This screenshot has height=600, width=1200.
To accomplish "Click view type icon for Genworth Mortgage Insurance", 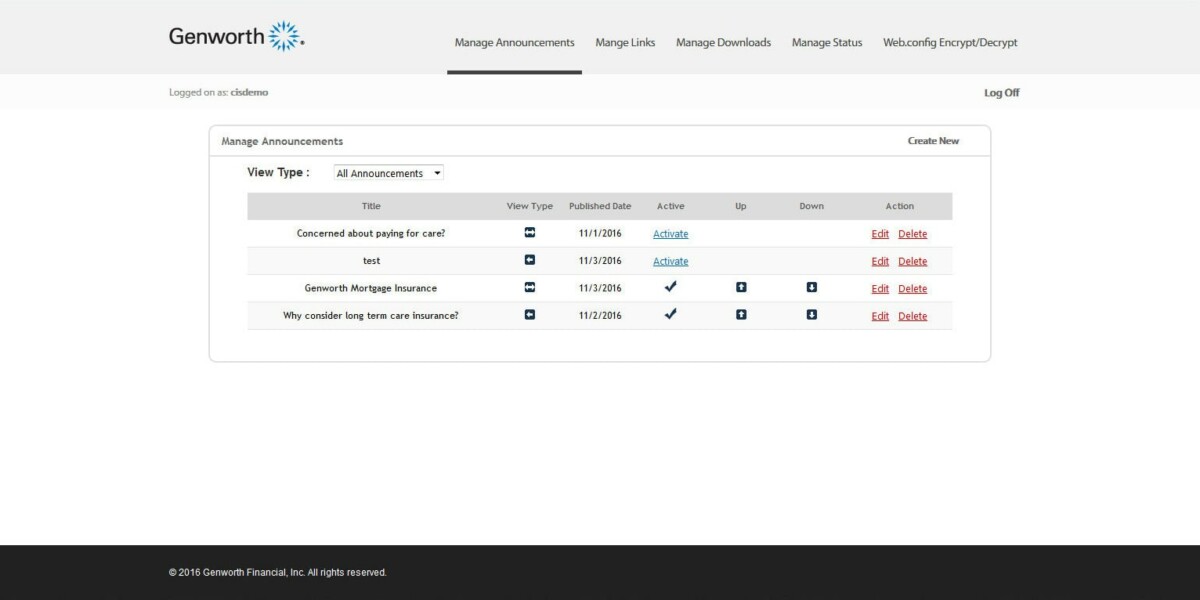I will click(x=530, y=288).
